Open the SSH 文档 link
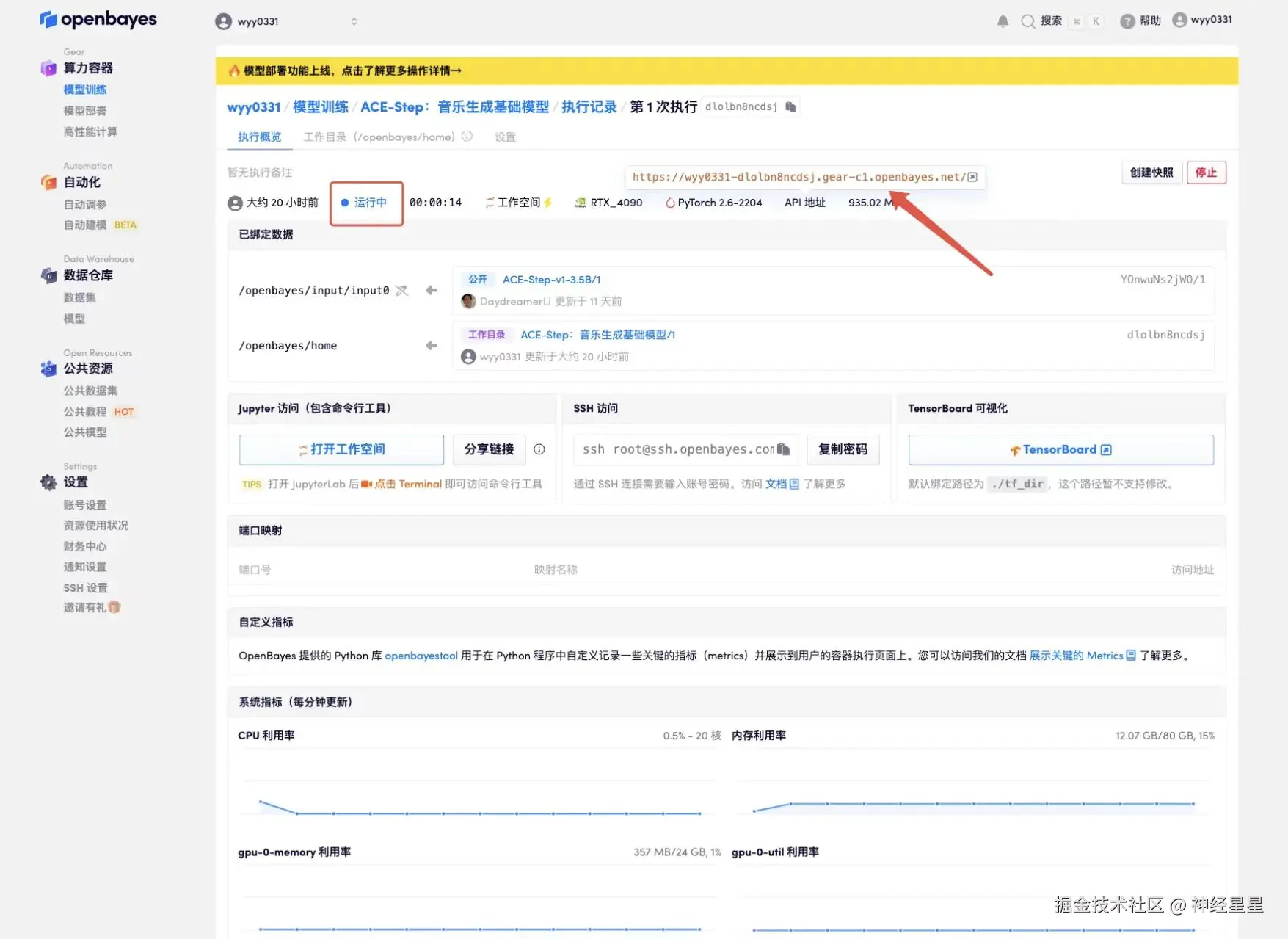The width and height of the screenshot is (1288, 939). pos(782,484)
